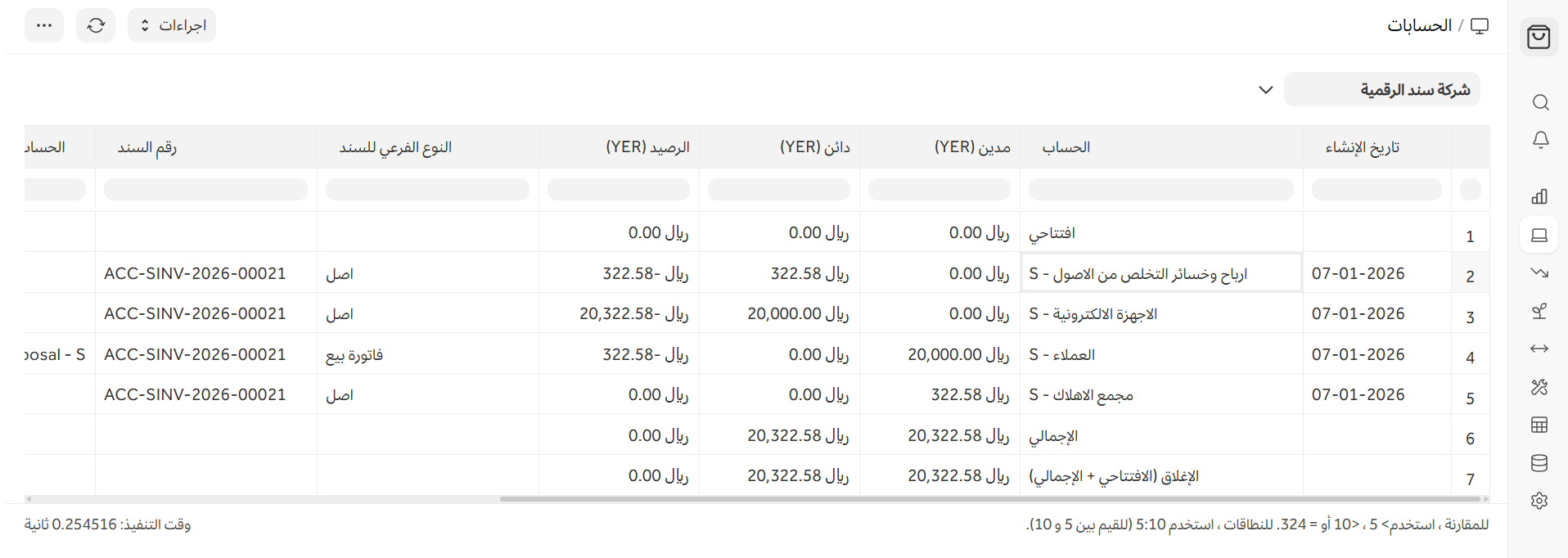Open settings gear in sidebar
Screen dimensions: 1568x558
pyautogui.click(x=1539, y=501)
